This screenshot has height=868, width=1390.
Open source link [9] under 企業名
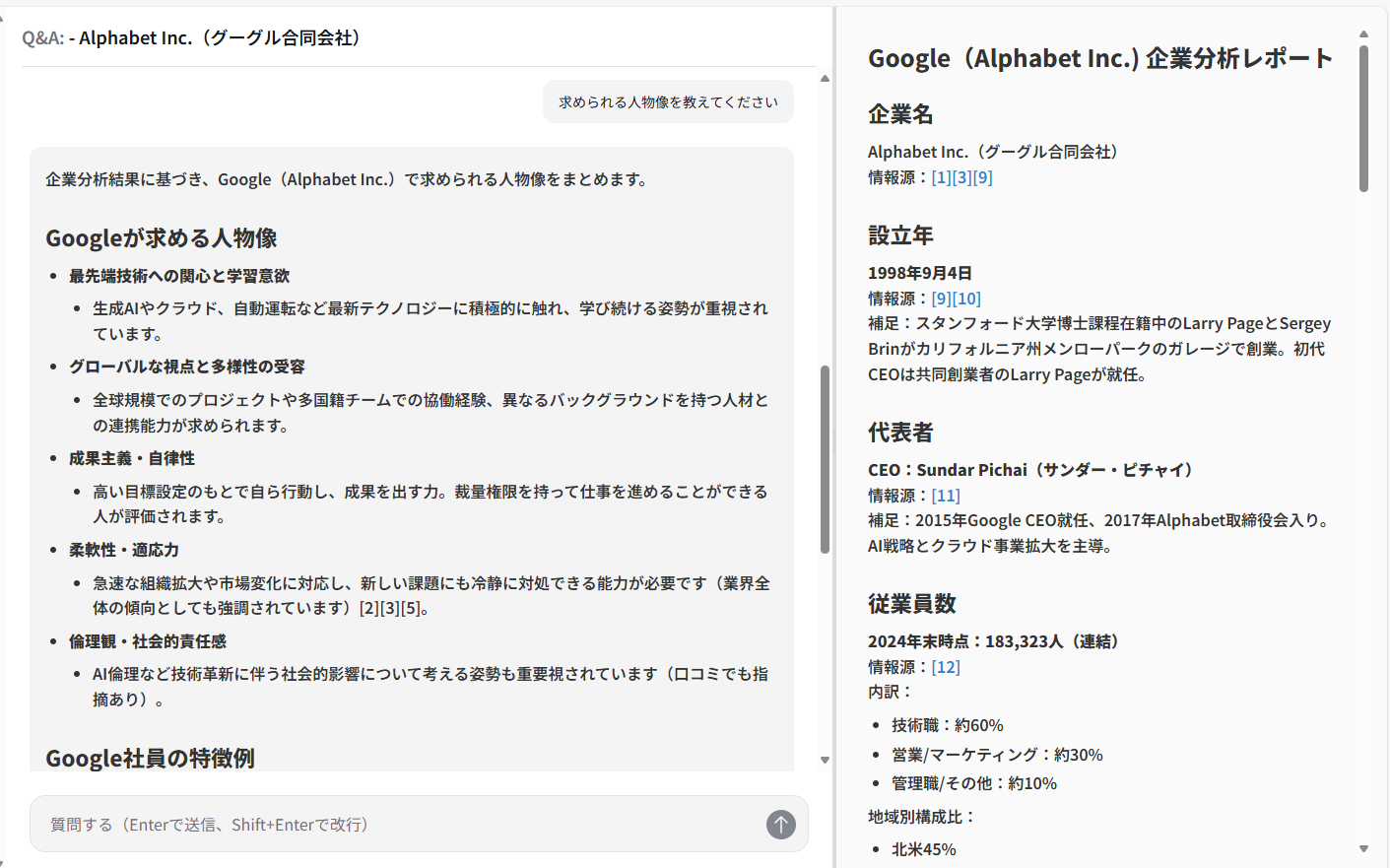pos(982,177)
